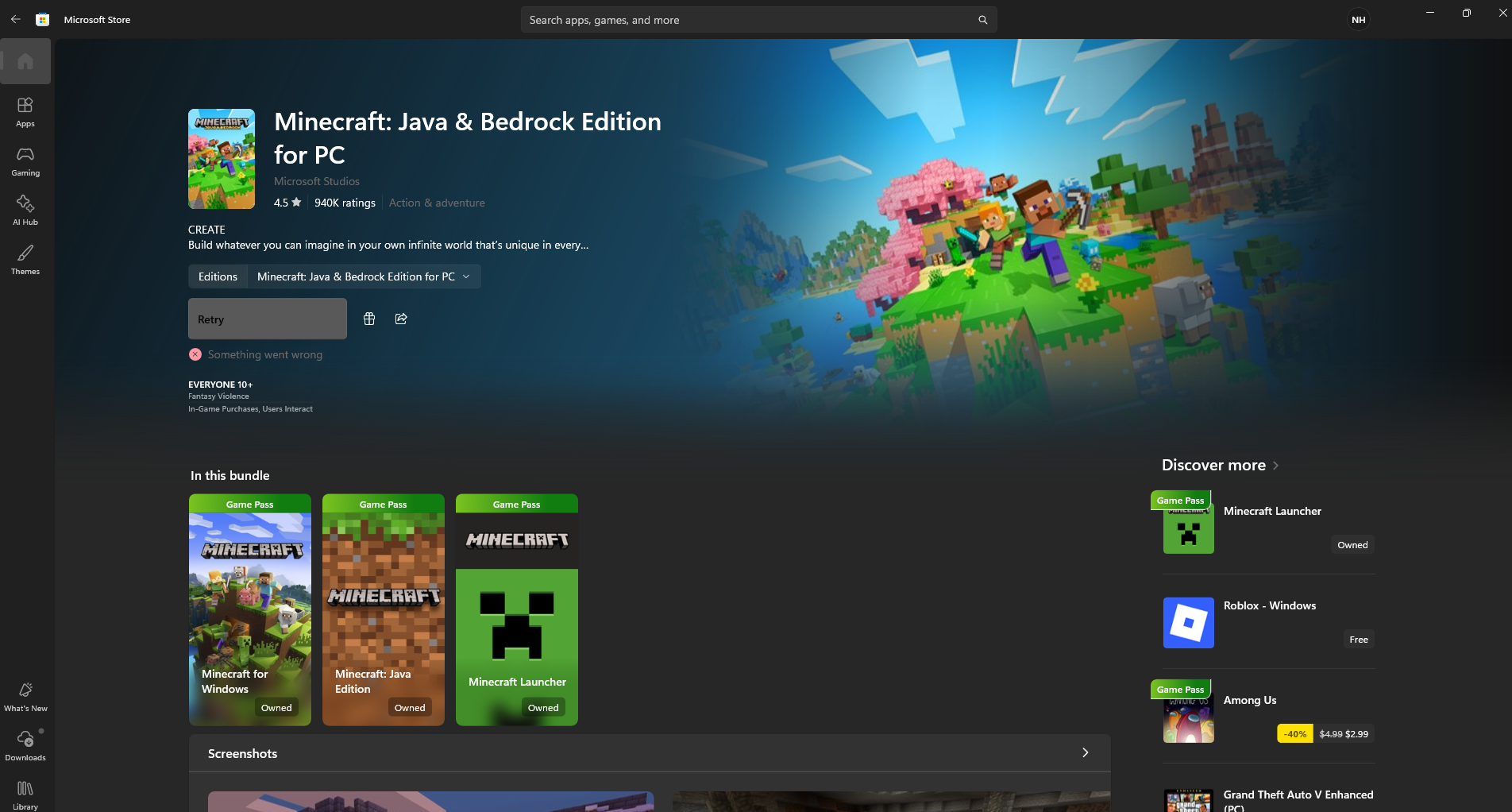This screenshot has width=1512, height=812.
Task: Open the Minecraft: Java Edition bundle card
Action: pos(384,609)
